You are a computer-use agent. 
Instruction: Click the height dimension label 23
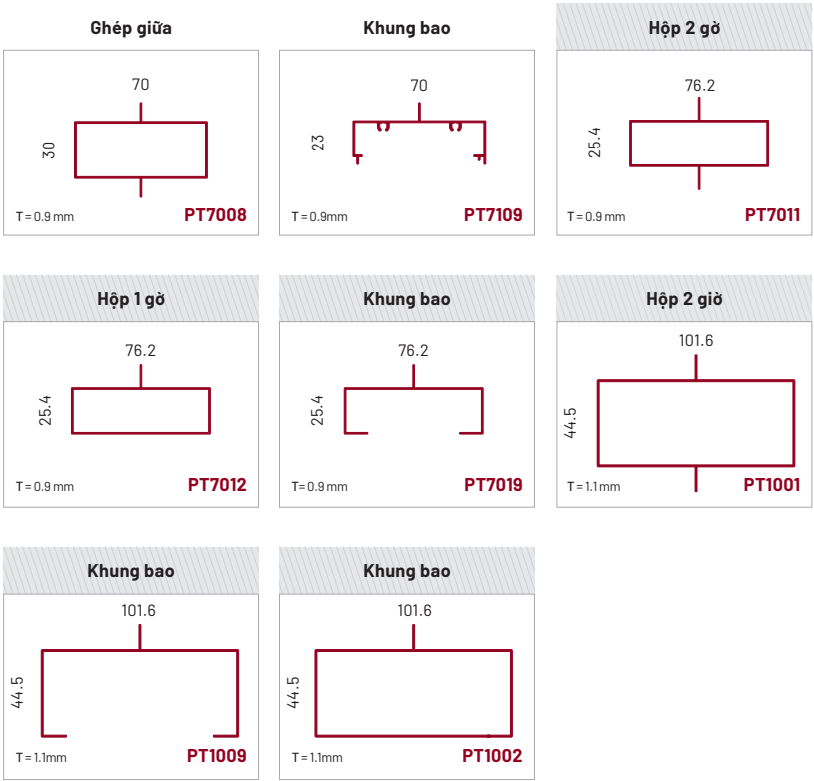coord(319,142)
